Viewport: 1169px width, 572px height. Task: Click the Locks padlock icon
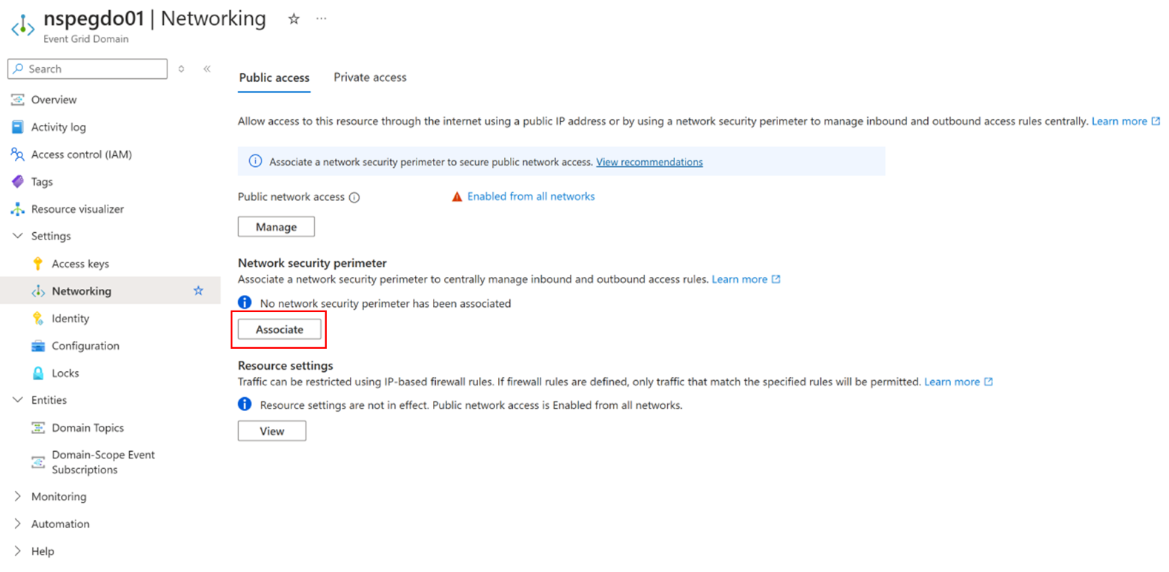coord(38,373)
